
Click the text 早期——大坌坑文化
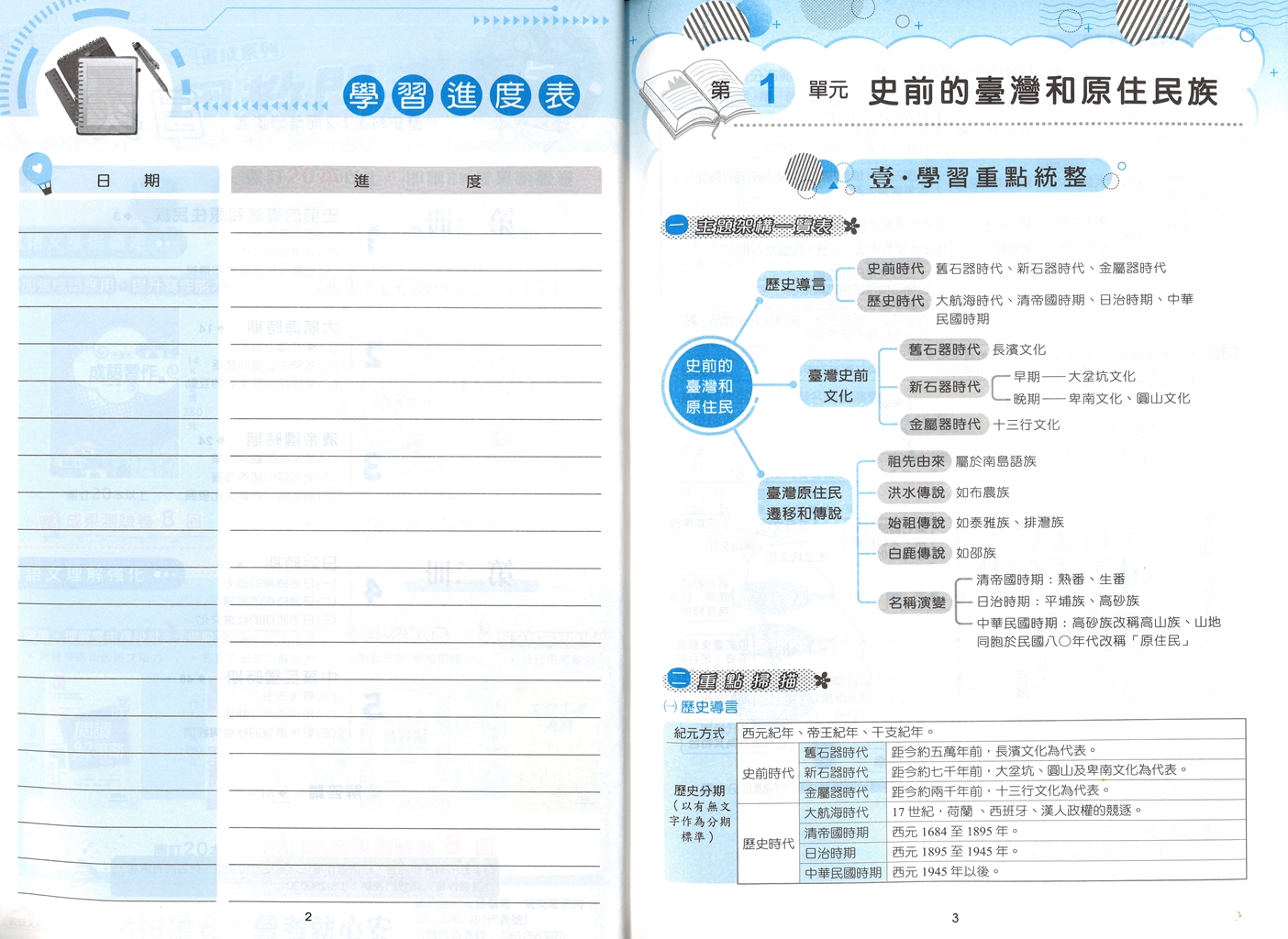pos(1074,376)
